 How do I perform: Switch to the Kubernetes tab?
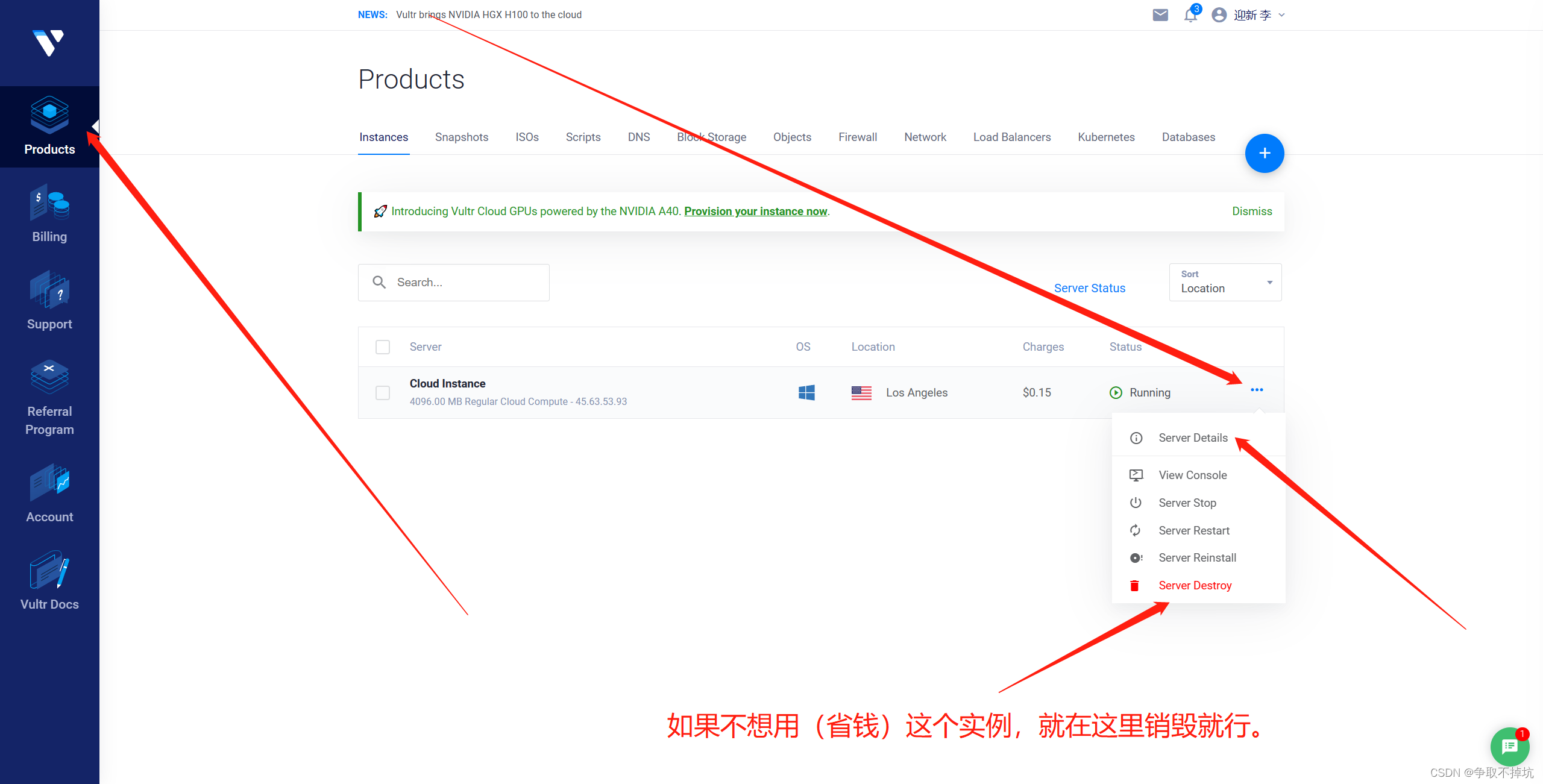pos(1107,137)
